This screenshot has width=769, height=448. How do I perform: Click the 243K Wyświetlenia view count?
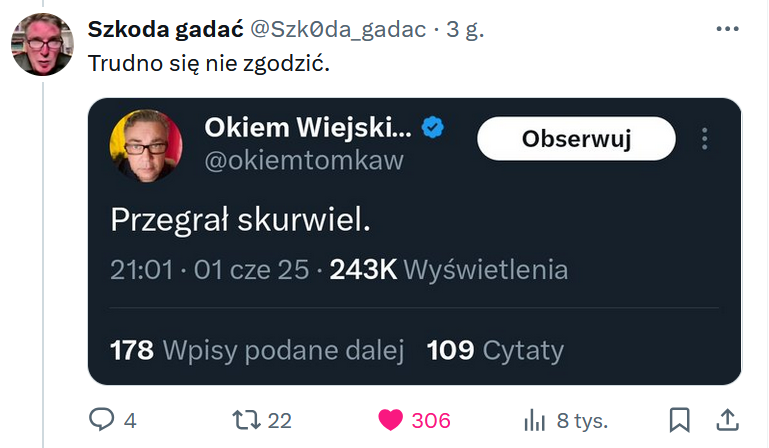pos(450,269)
